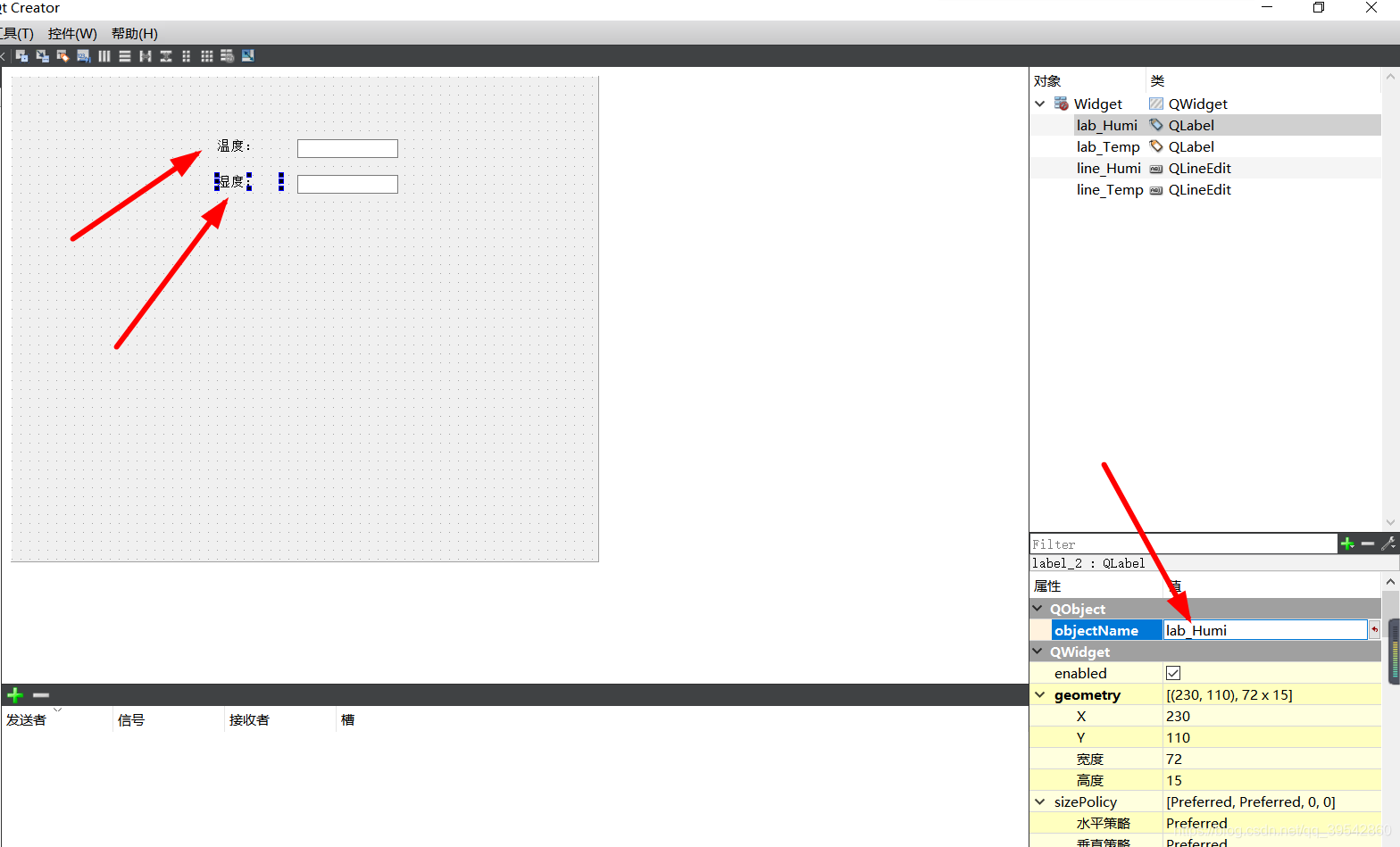Click the humidity line edit on form
Viewport: 1400px width, 847px height.
point(347,184)
